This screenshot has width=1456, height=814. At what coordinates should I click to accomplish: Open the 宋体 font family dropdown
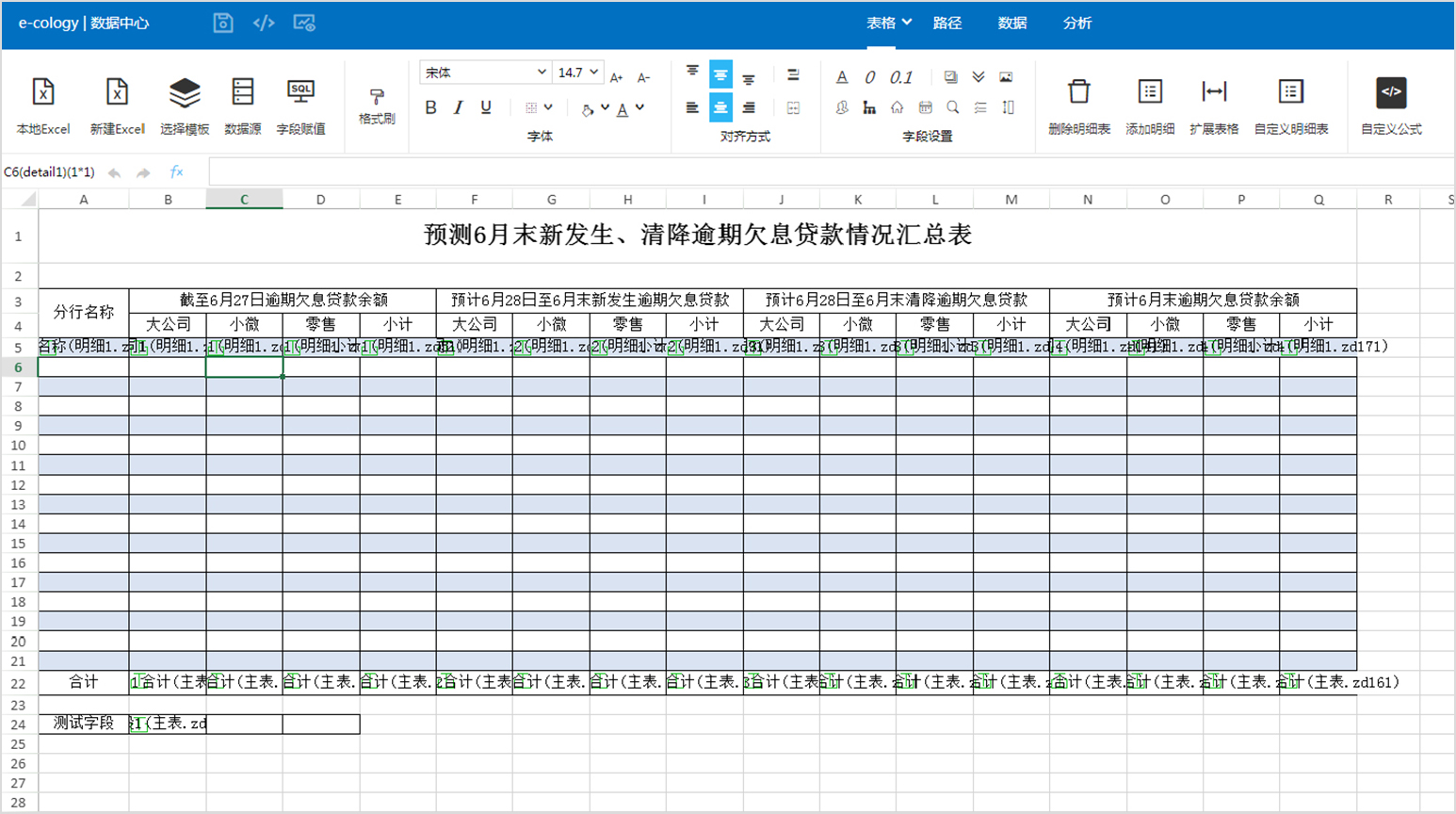tap(485, 73)
